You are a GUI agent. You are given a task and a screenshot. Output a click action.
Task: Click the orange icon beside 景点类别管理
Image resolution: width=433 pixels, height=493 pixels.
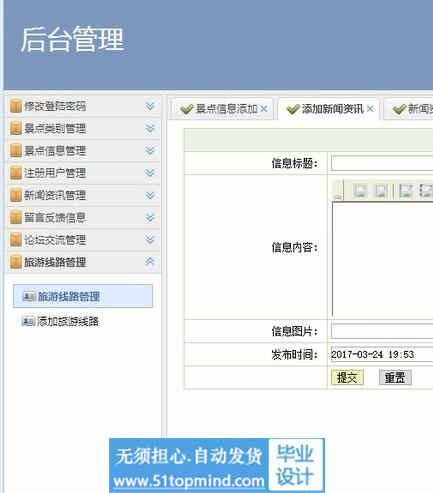tap(16, 128)
